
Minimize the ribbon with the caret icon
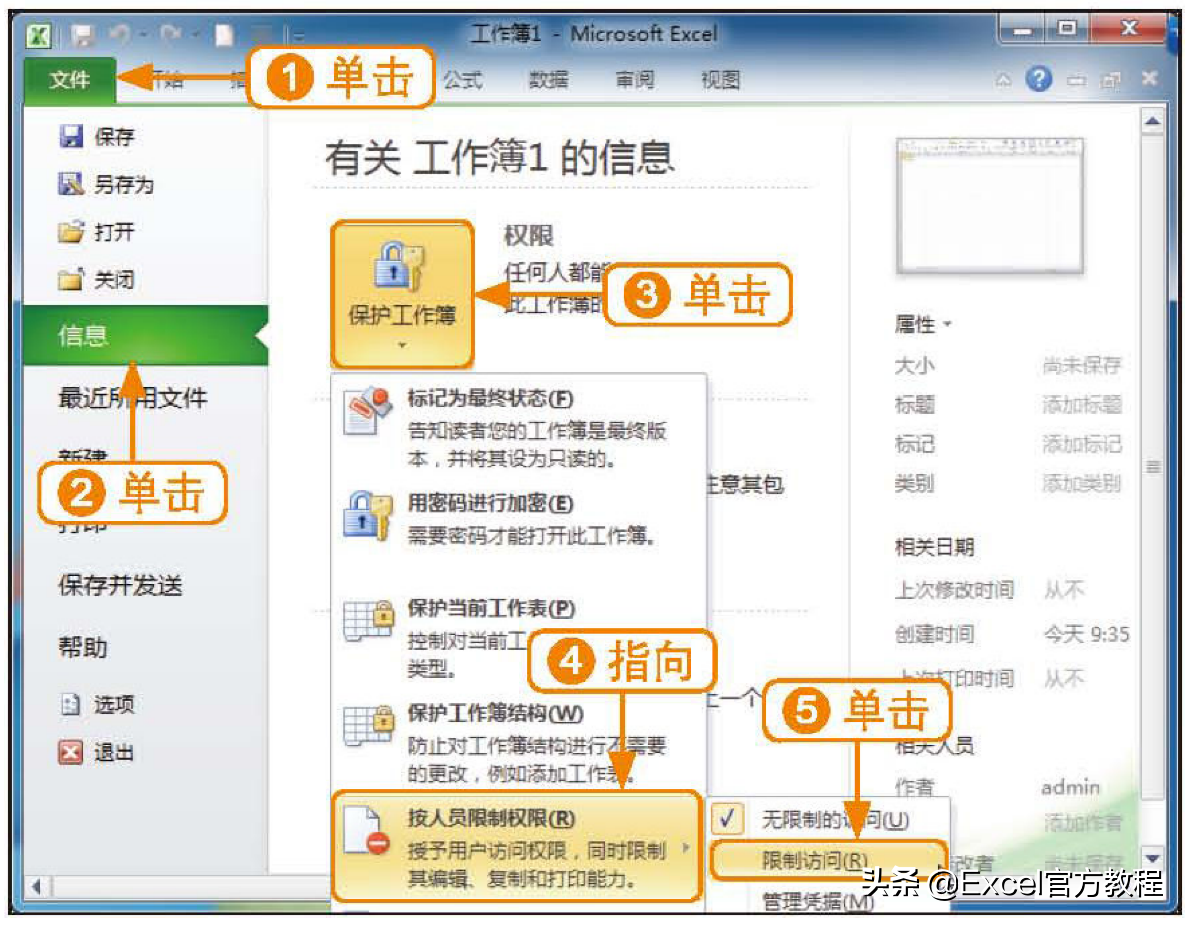coord(1003,79)
